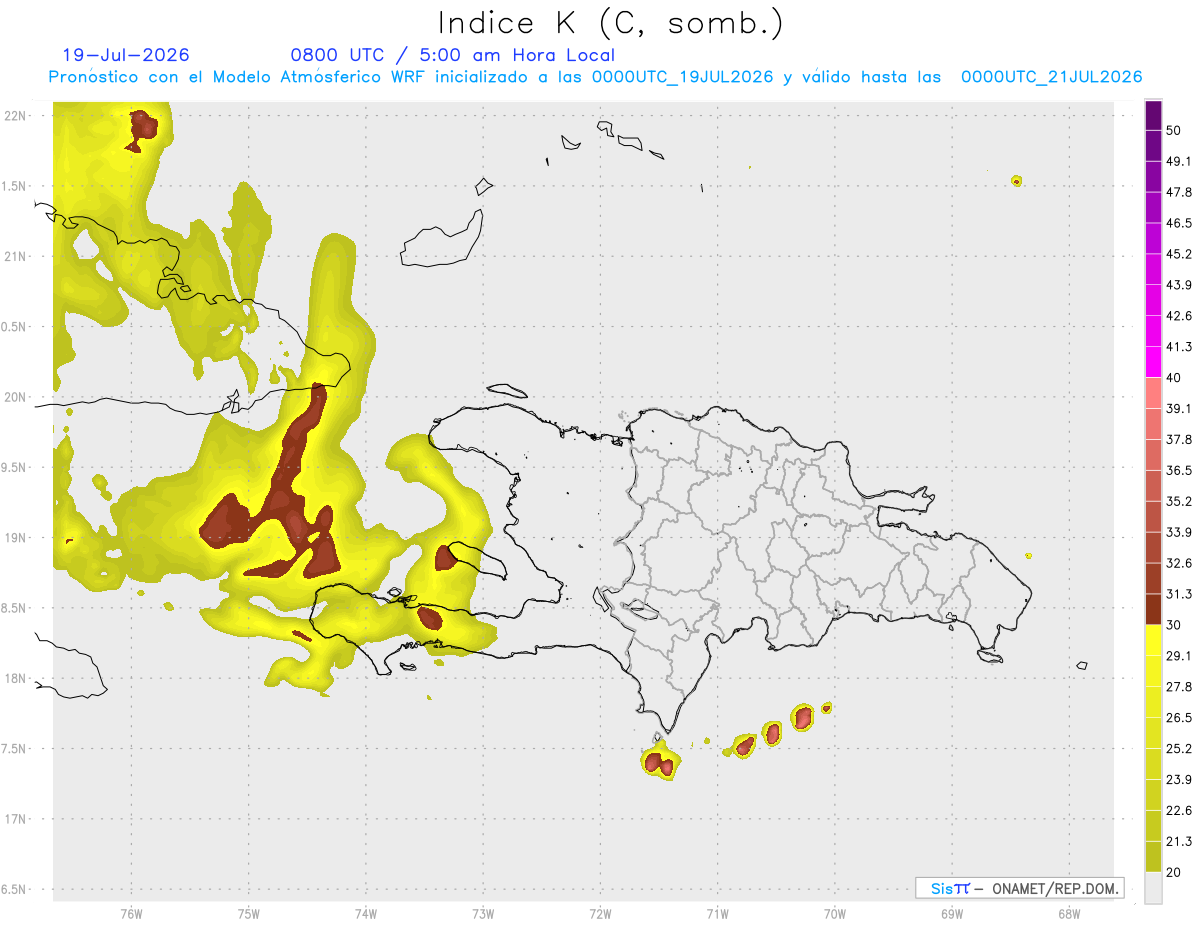The image size is (1200, 927).
Task: Click the gray colorbar swatch below 20
Action: [x=1153, y=888]
